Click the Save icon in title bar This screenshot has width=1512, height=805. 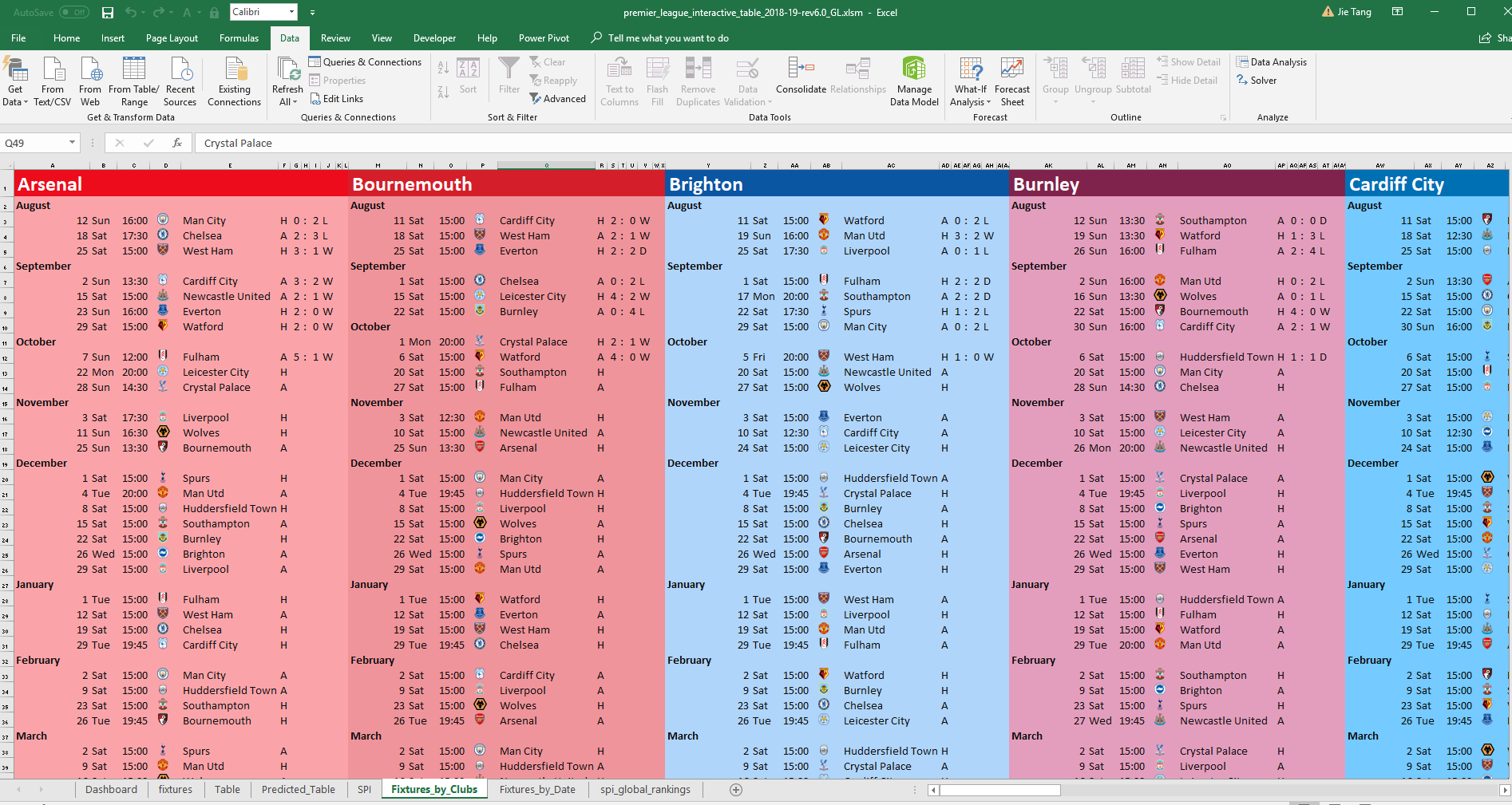tap(108, 13)
